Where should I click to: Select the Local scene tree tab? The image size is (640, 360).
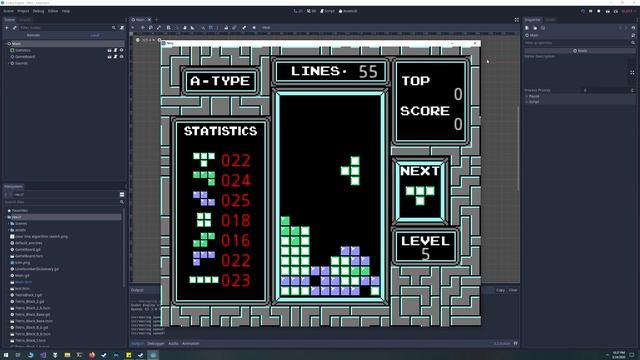pos(95,35)
